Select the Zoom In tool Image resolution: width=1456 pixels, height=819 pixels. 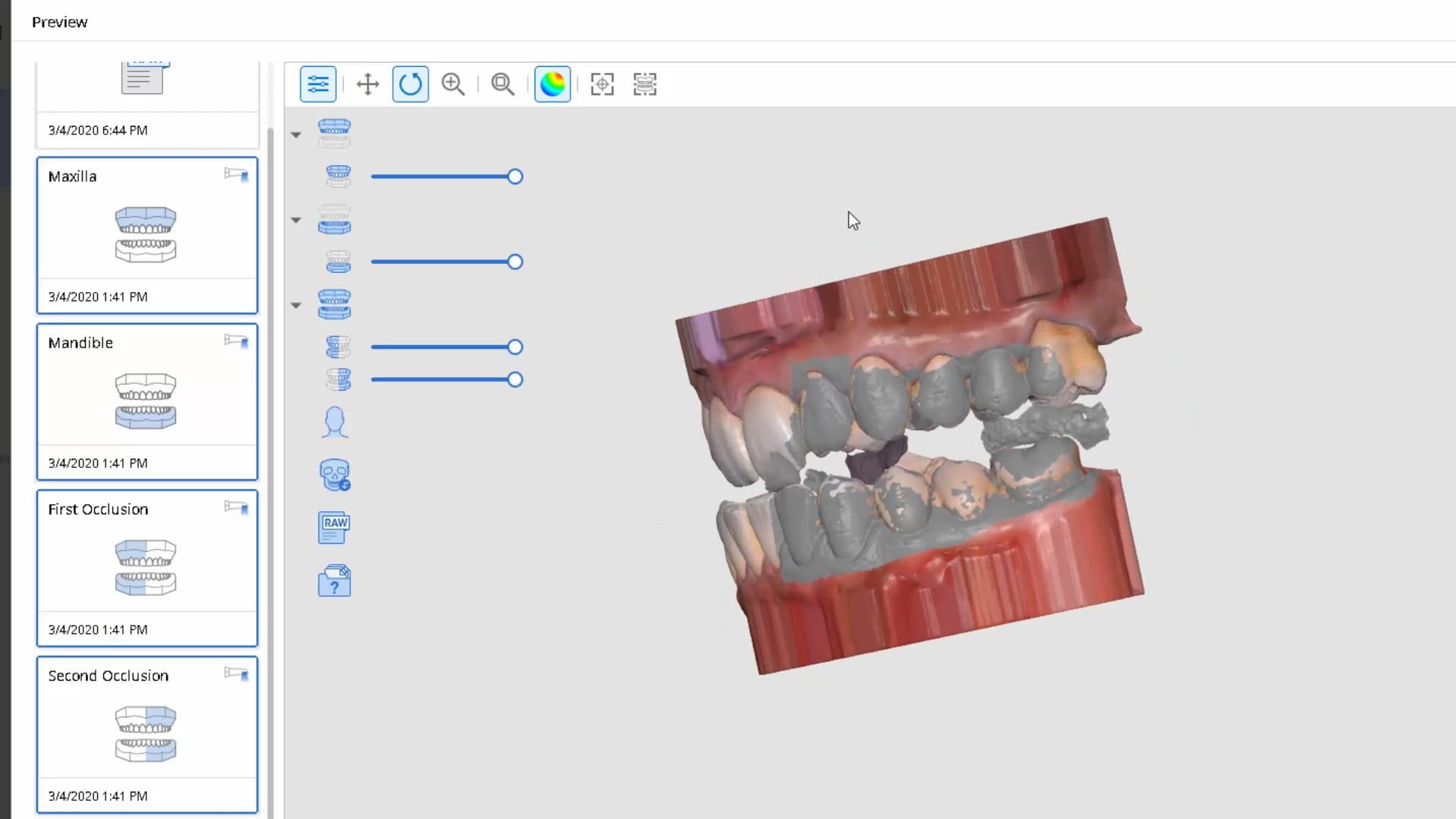[x=453, y=84]
